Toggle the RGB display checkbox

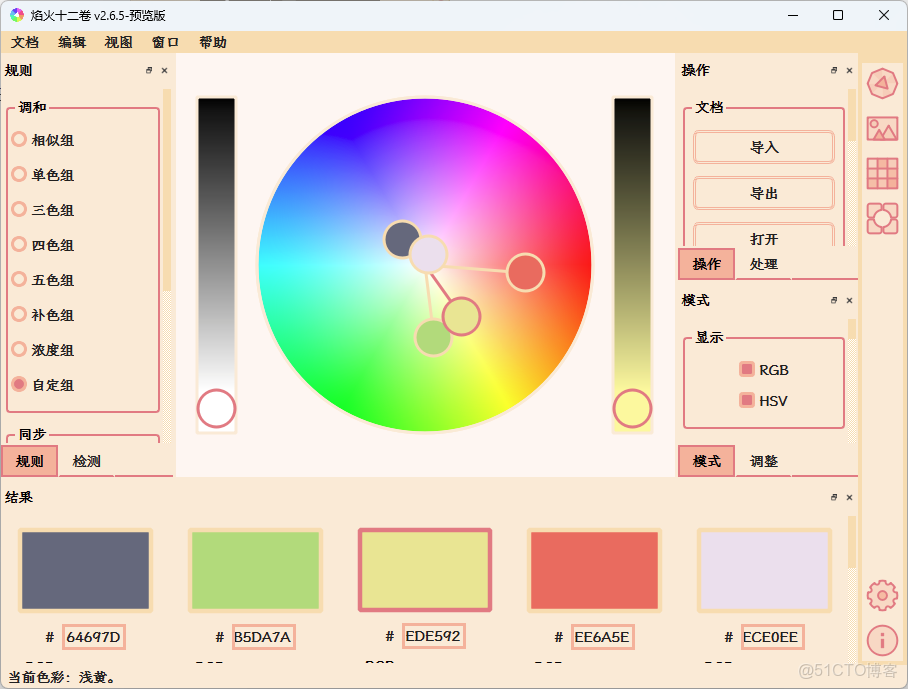pos(747,369)
